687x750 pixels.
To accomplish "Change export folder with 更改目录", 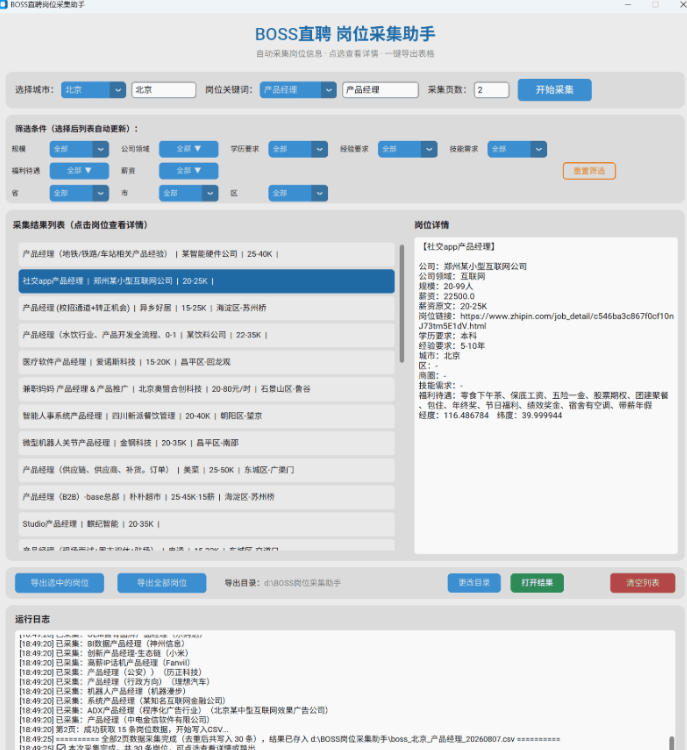I will click(x=474, y=583).
